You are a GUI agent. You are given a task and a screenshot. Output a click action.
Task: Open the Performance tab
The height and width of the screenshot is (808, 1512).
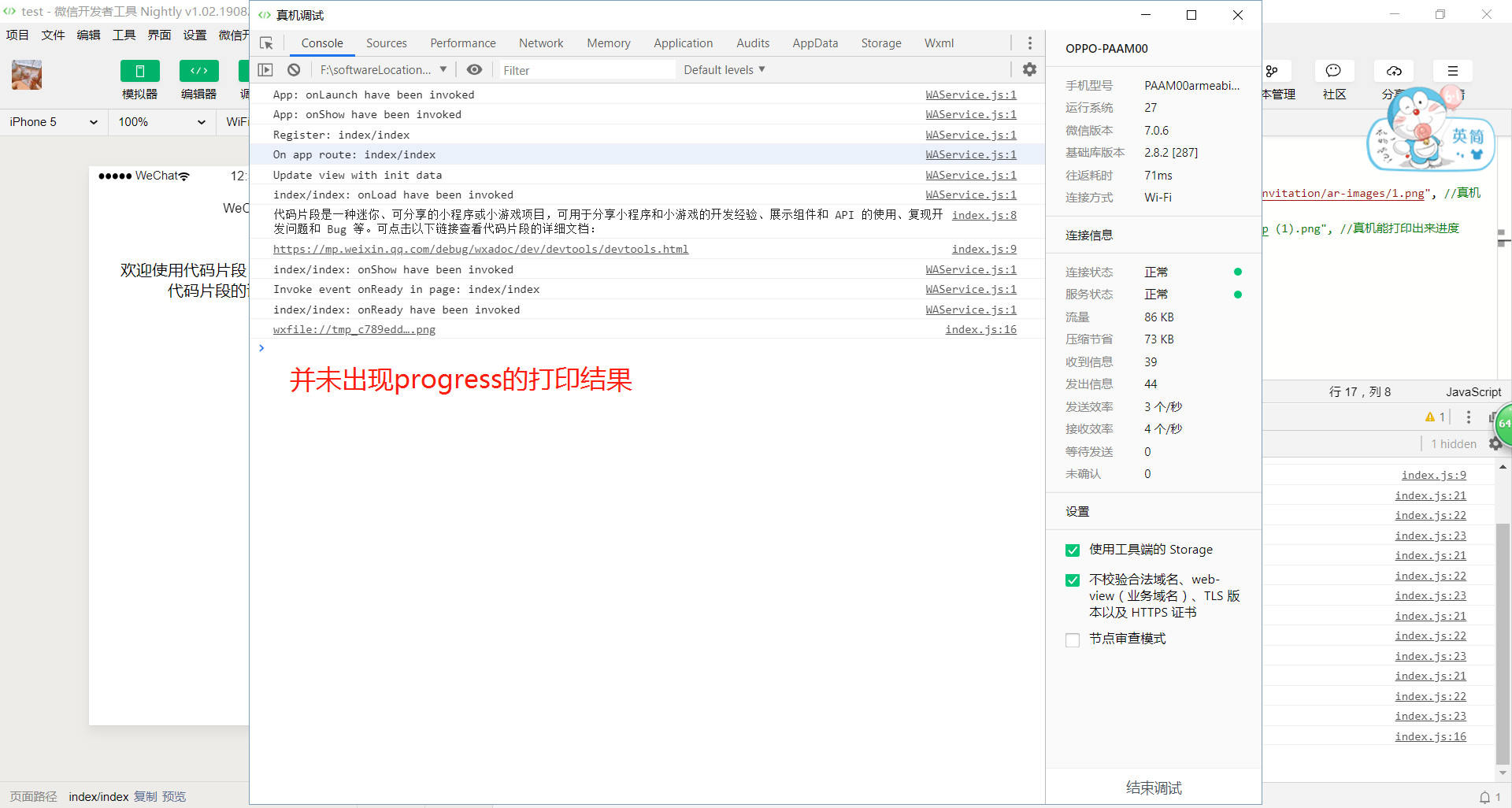point(463,43)
